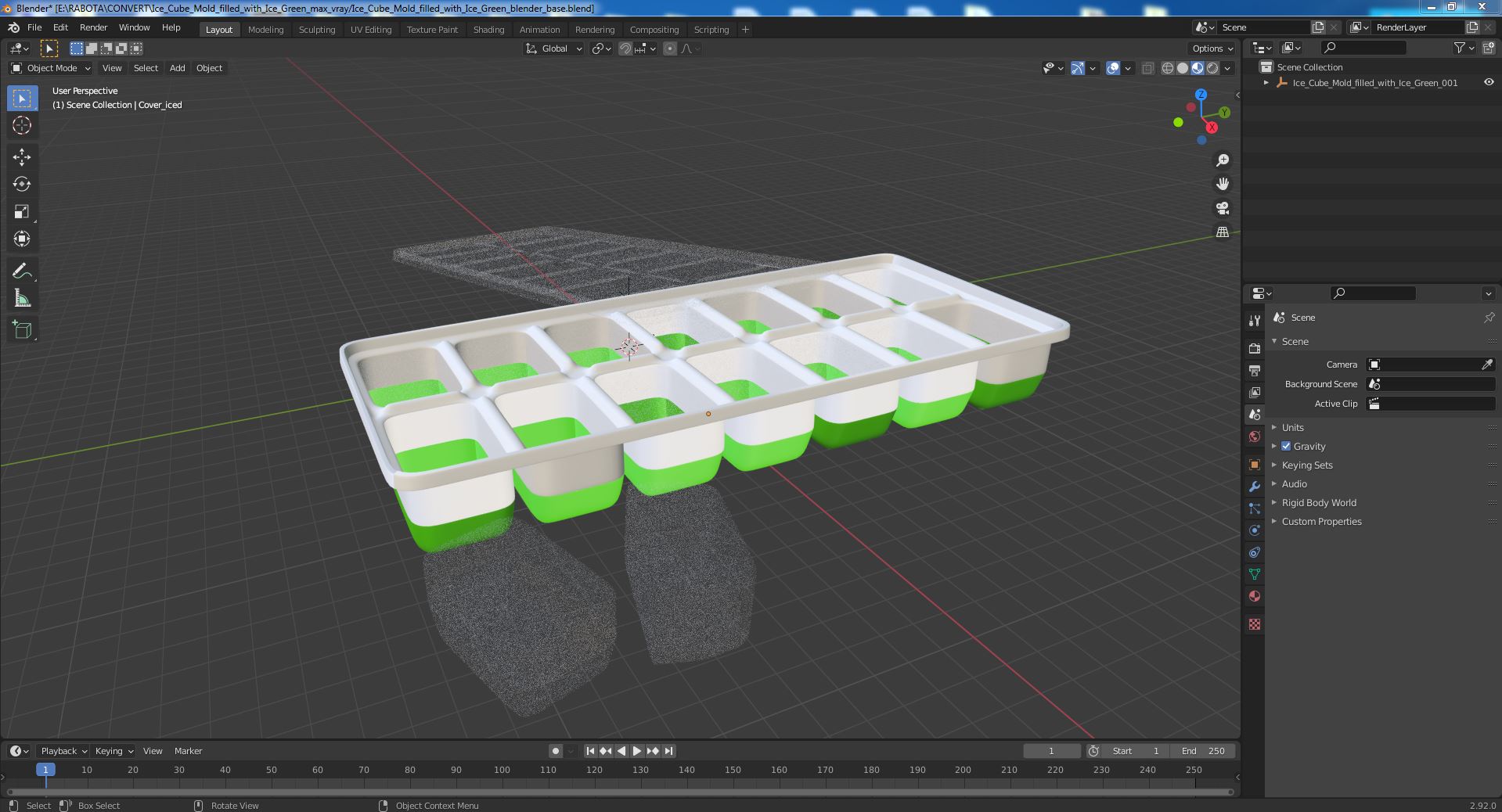Toggle snapping magnet in header
Screen dimensions: 1502x812
tap(625, 49)
